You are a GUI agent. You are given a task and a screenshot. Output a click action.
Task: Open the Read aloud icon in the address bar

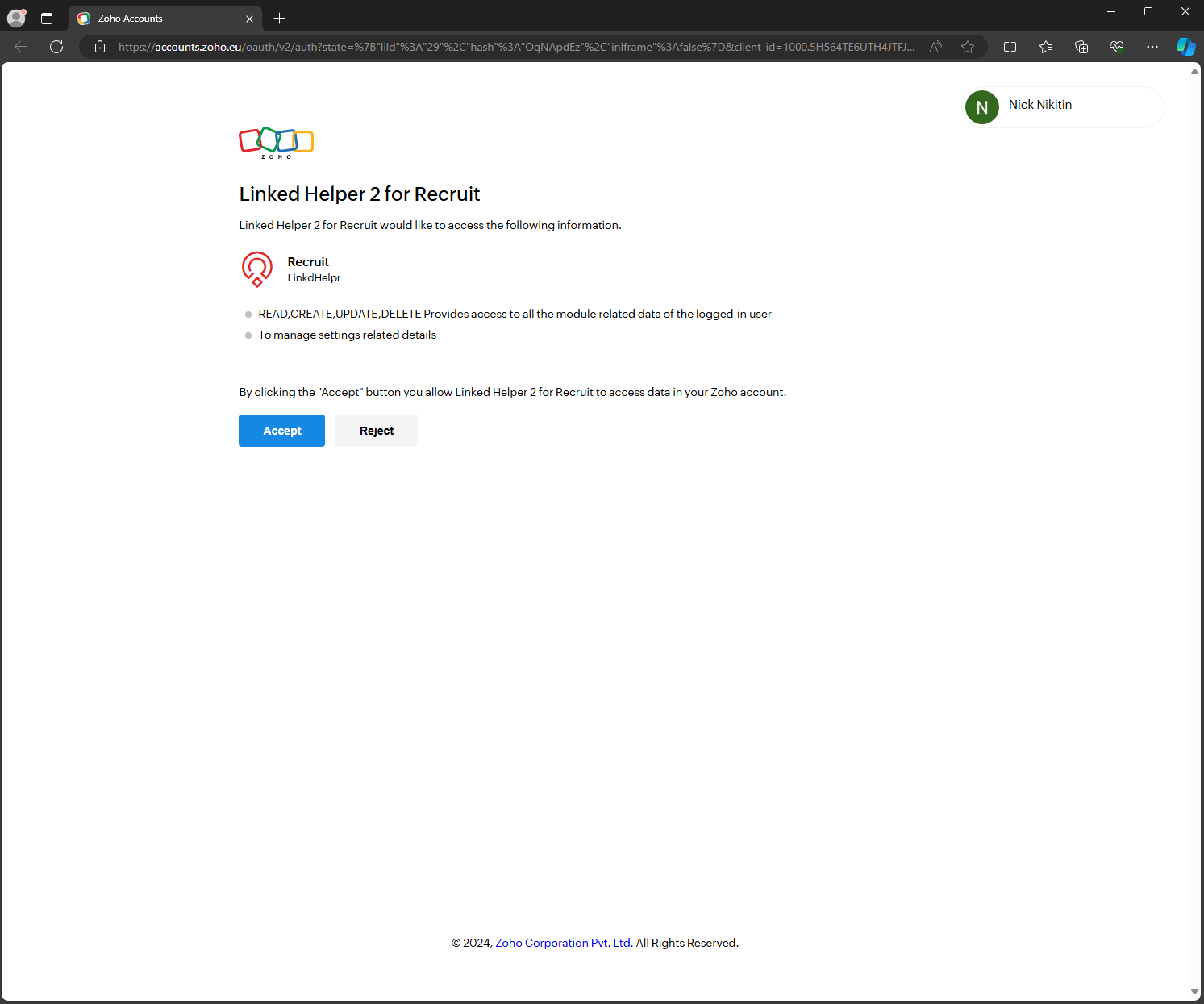(935, 47)
